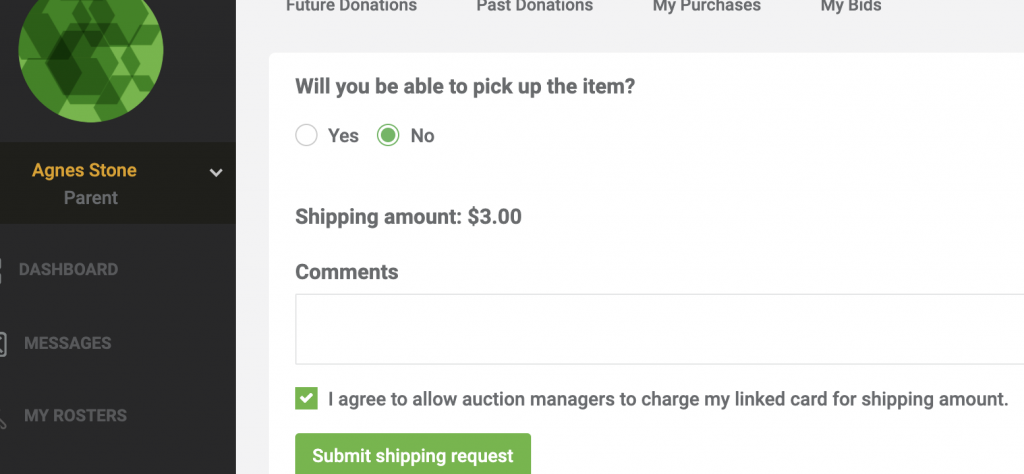Open MESSAGES from the sidebar
The height and width of the screenshot is (474, 1024).
coord(68,343)
